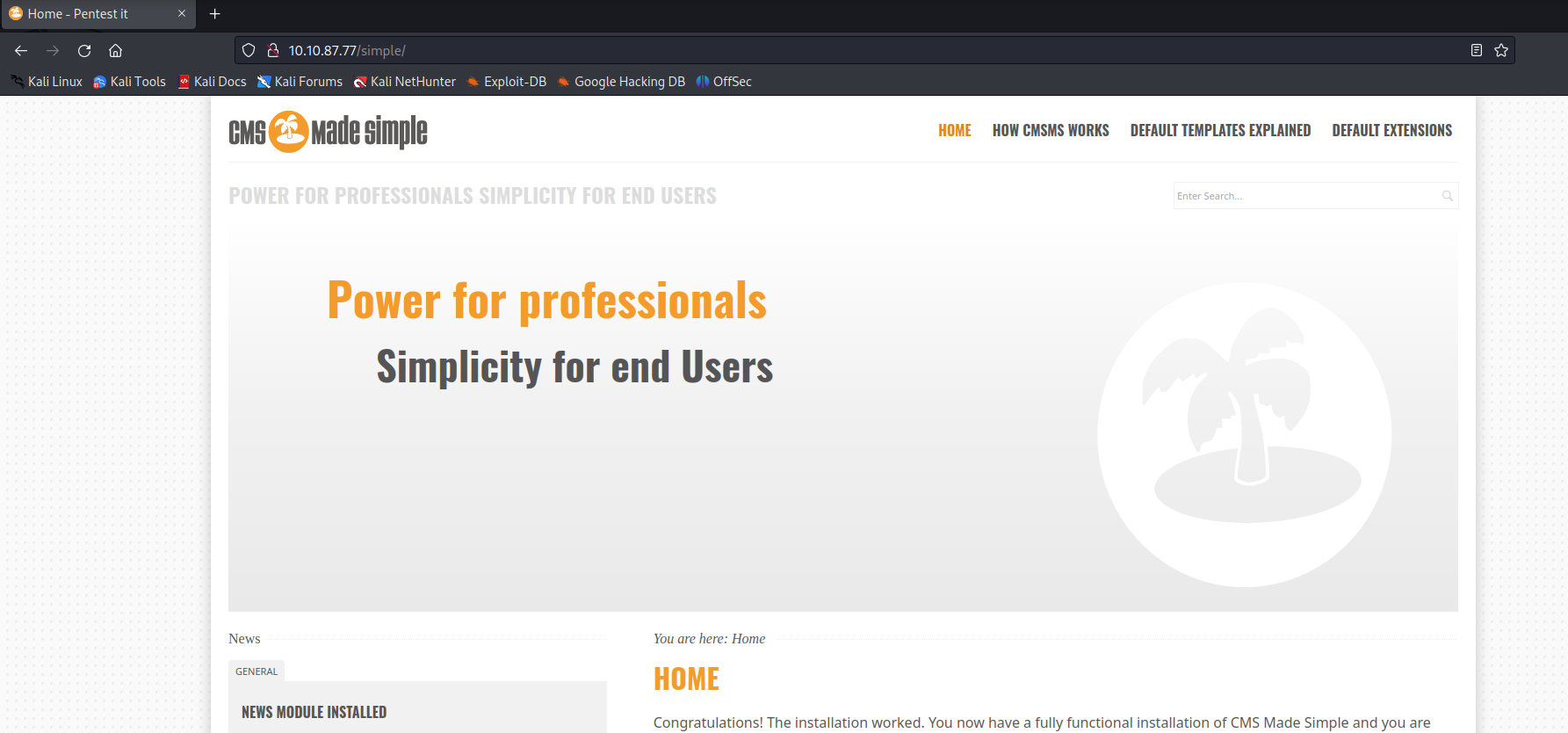Screen dimensions: 1568x733
Task: Open the News Module Installed article
Action: click(x=314, y=712)
